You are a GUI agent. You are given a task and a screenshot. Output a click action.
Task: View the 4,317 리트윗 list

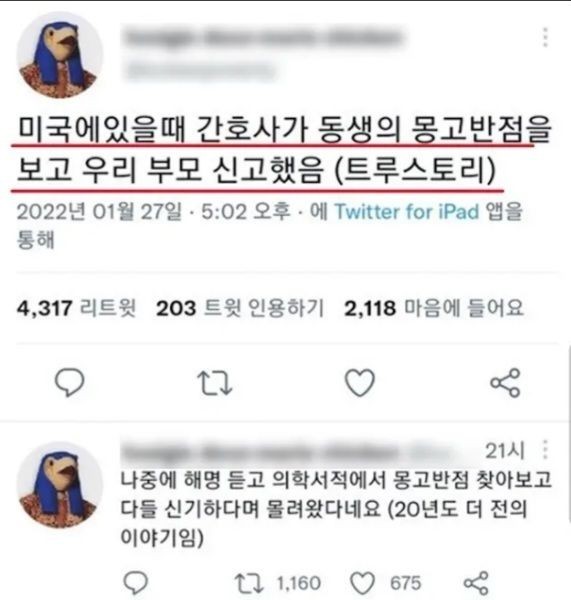coord(76,308)
